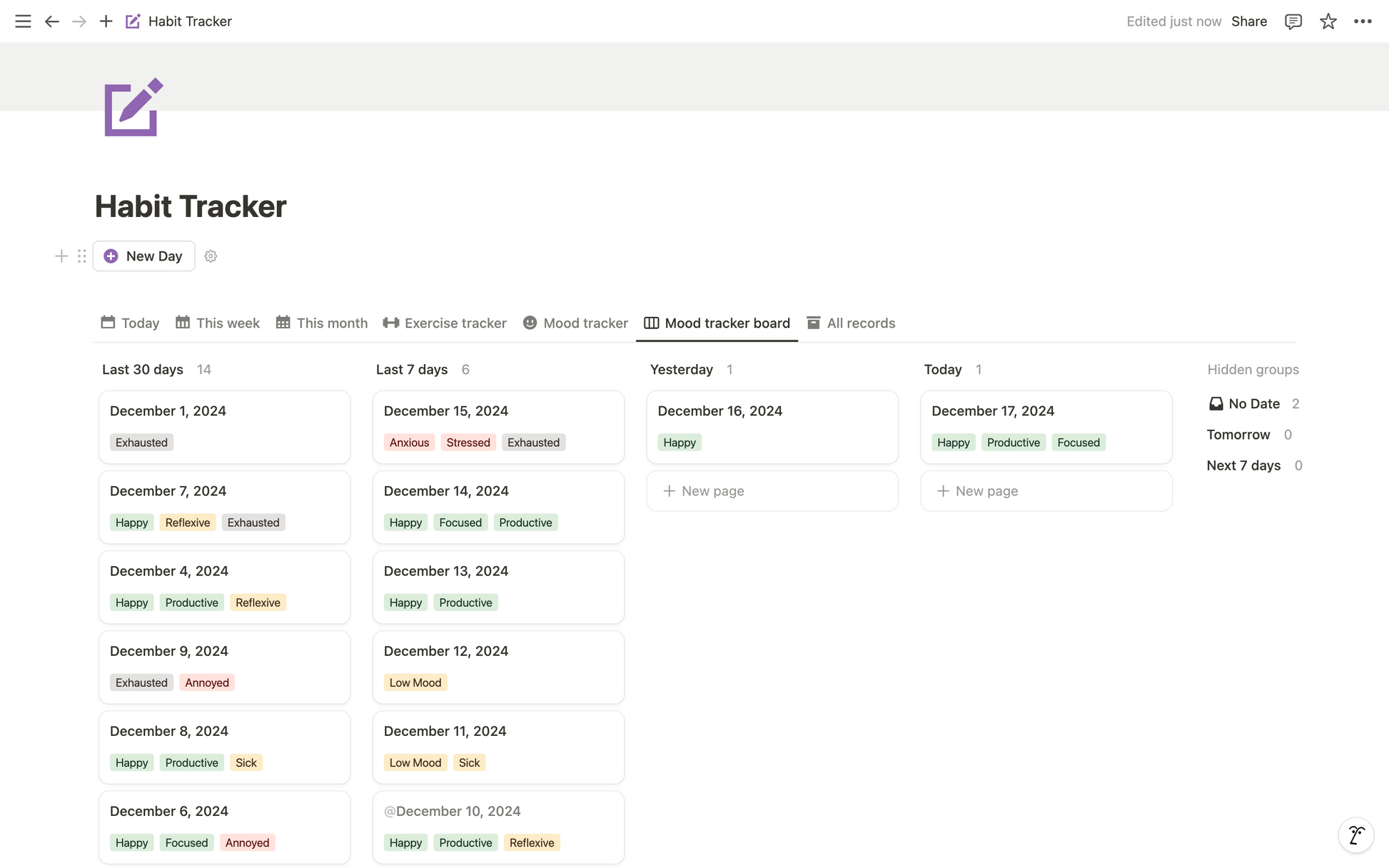Show the Next 7 days hidden group
Viewport: 1389px width, 868px height.
click(1254, 465)
